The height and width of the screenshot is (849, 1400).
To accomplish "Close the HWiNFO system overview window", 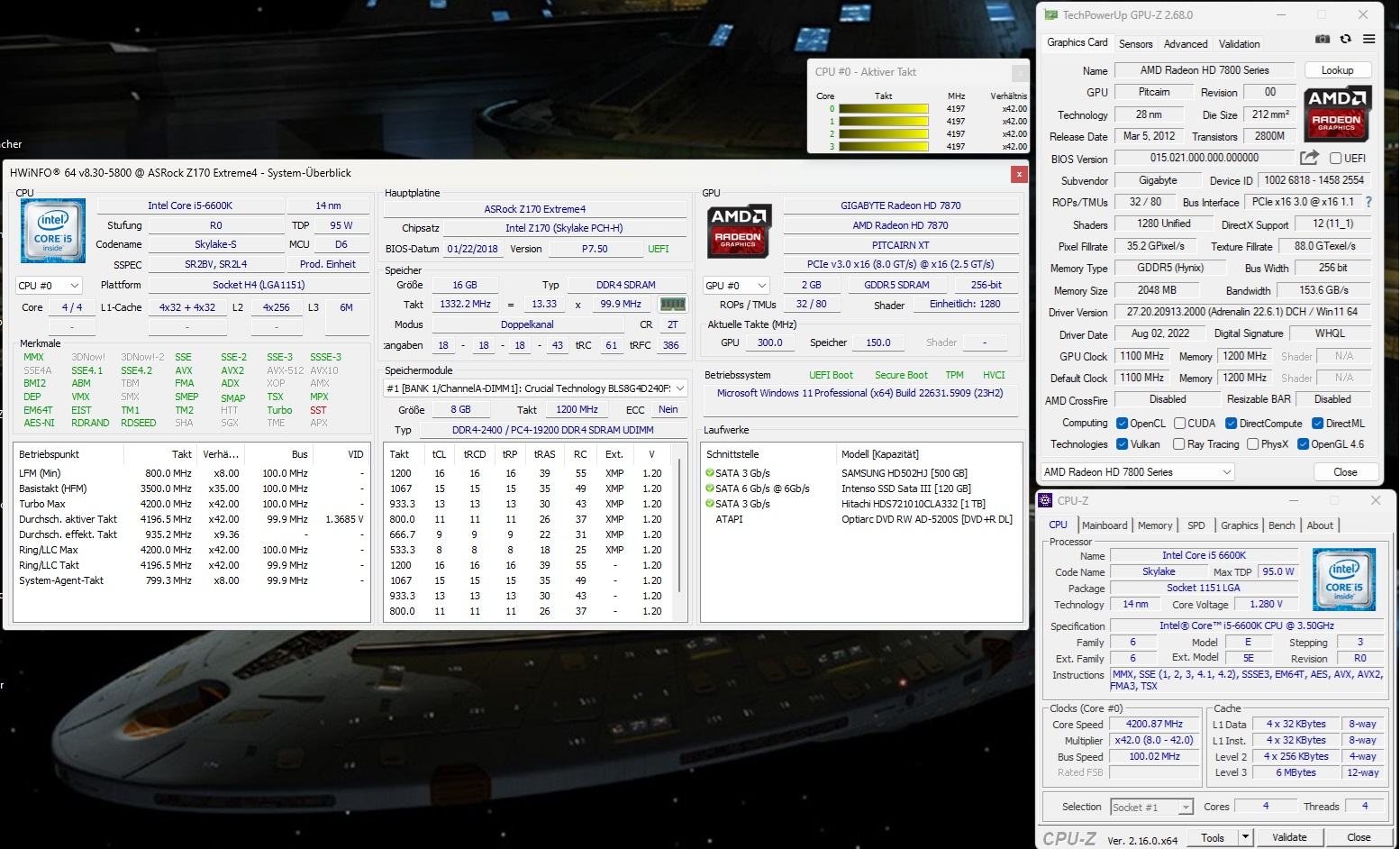I will pyautogui.click(x=1019, y=174).
